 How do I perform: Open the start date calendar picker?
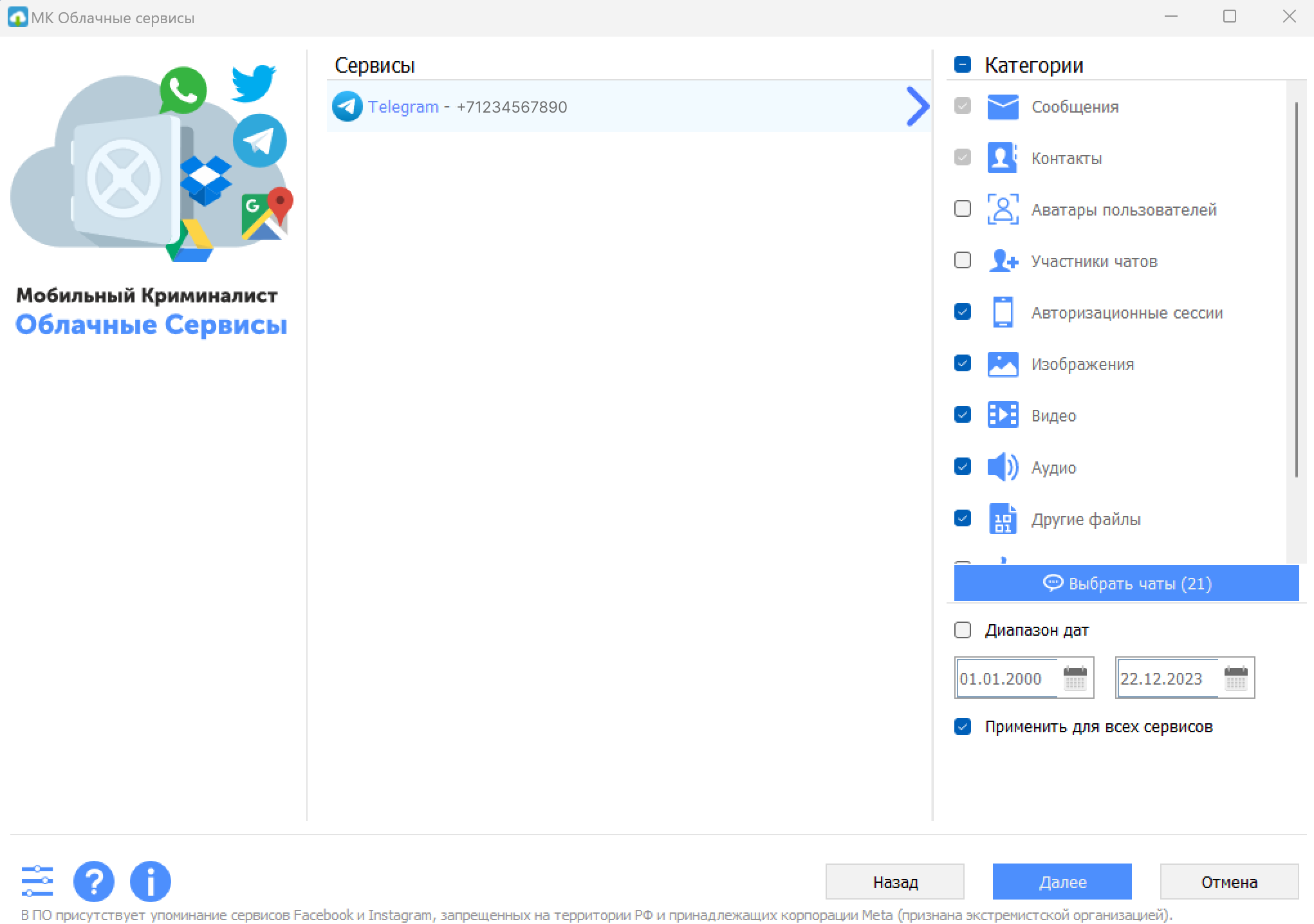click(1075, 678)
